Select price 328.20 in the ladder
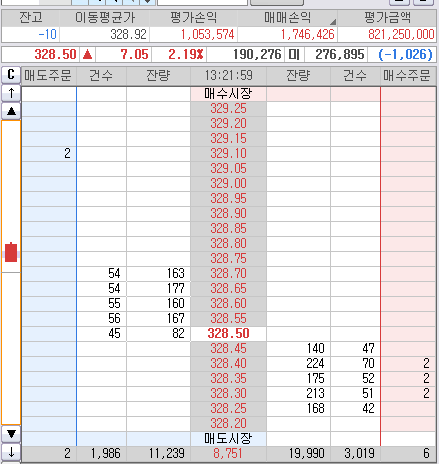This screenshot has width=439, height=464. click(x=228, y=424)
